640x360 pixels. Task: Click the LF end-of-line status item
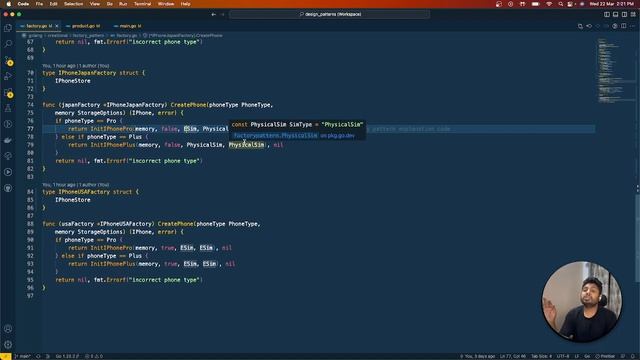(577, 356)
